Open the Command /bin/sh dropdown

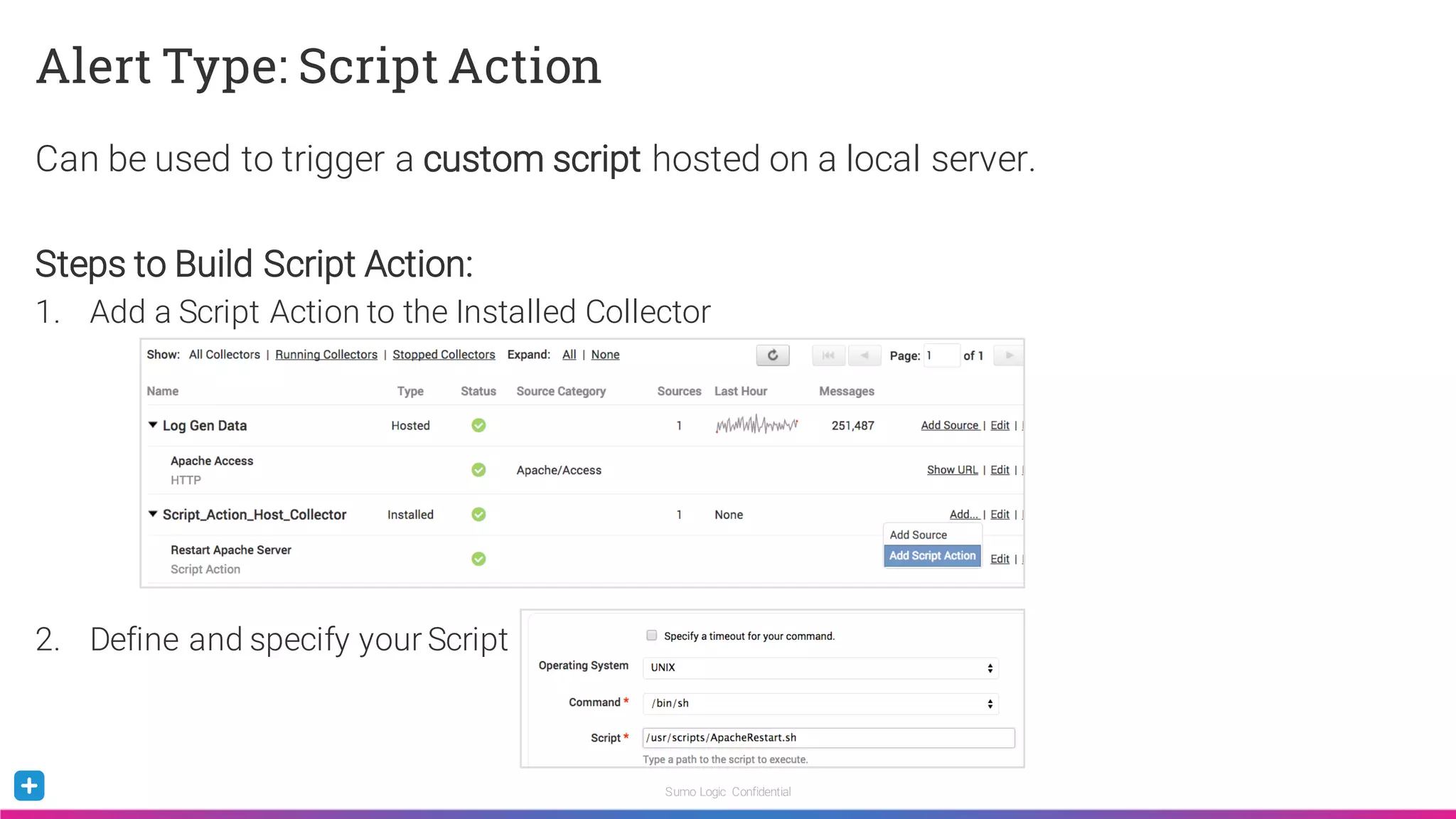[x=820, y=703]
